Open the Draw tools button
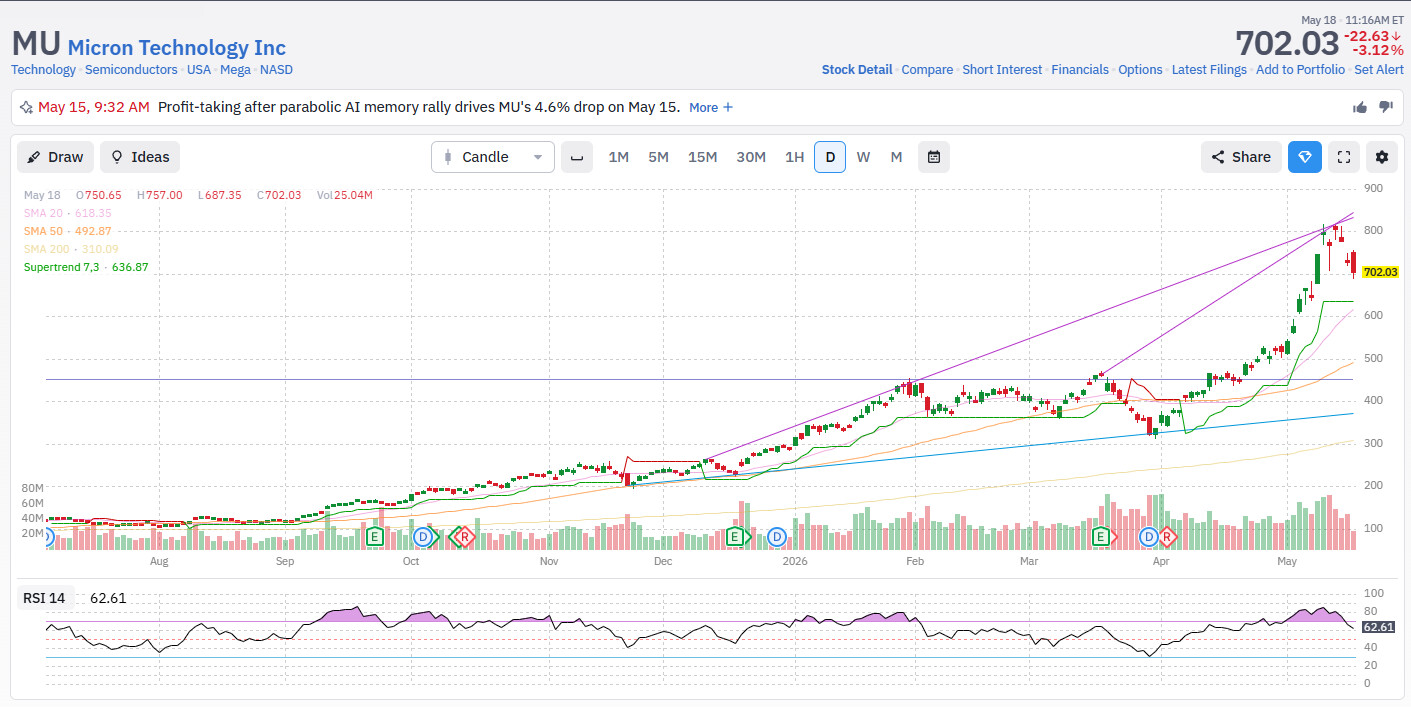The width and height of the screenshot is (1411, 707). 56,157
